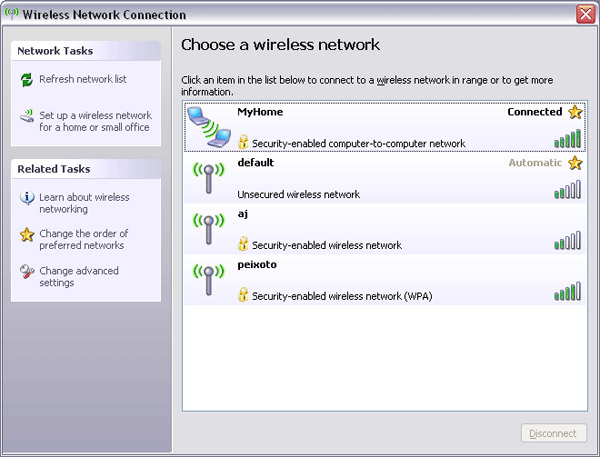
Task: Click the Learn about wireless networking info icon
Action: pos(27,198)
